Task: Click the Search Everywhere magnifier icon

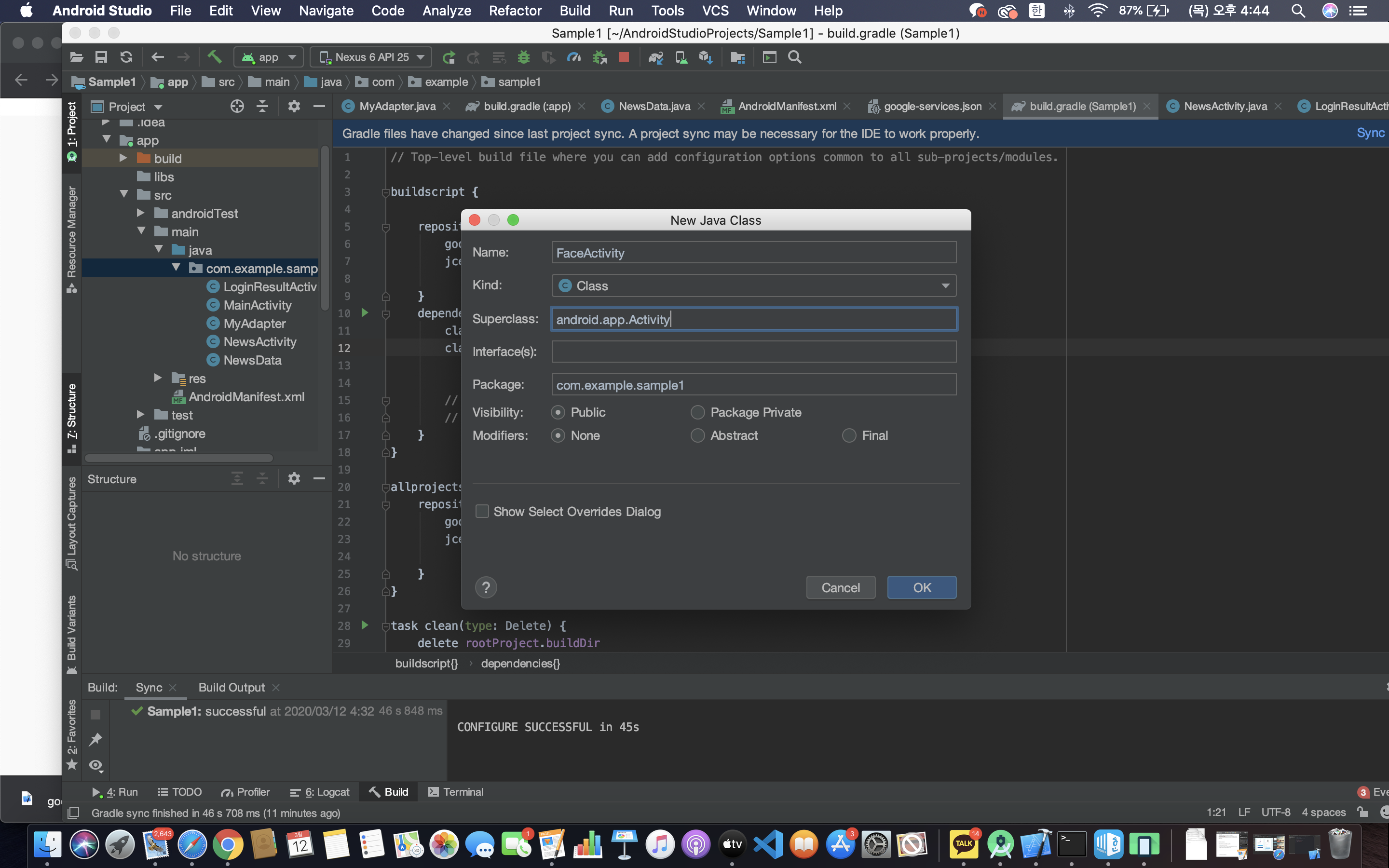Action: coord(794,57)
